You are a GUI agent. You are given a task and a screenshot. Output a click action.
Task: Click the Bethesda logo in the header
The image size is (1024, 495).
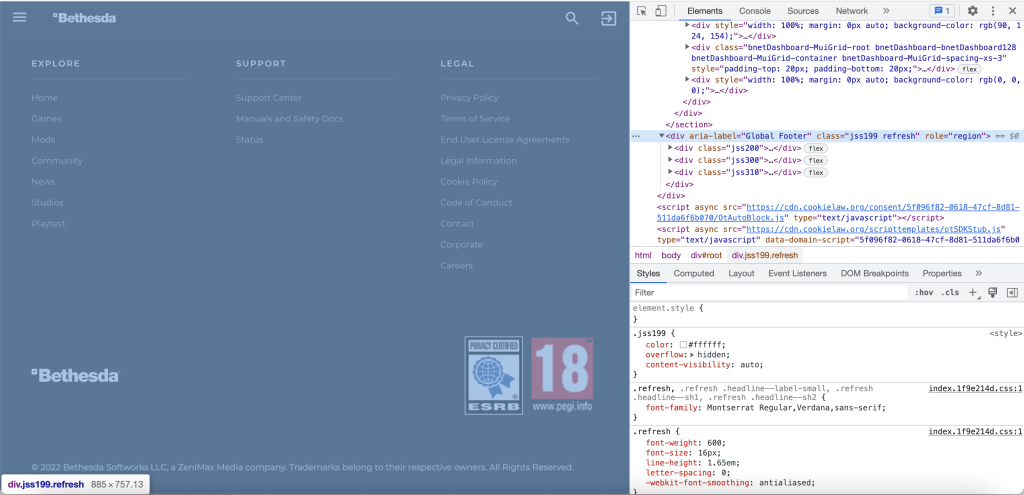coord(84,18)
